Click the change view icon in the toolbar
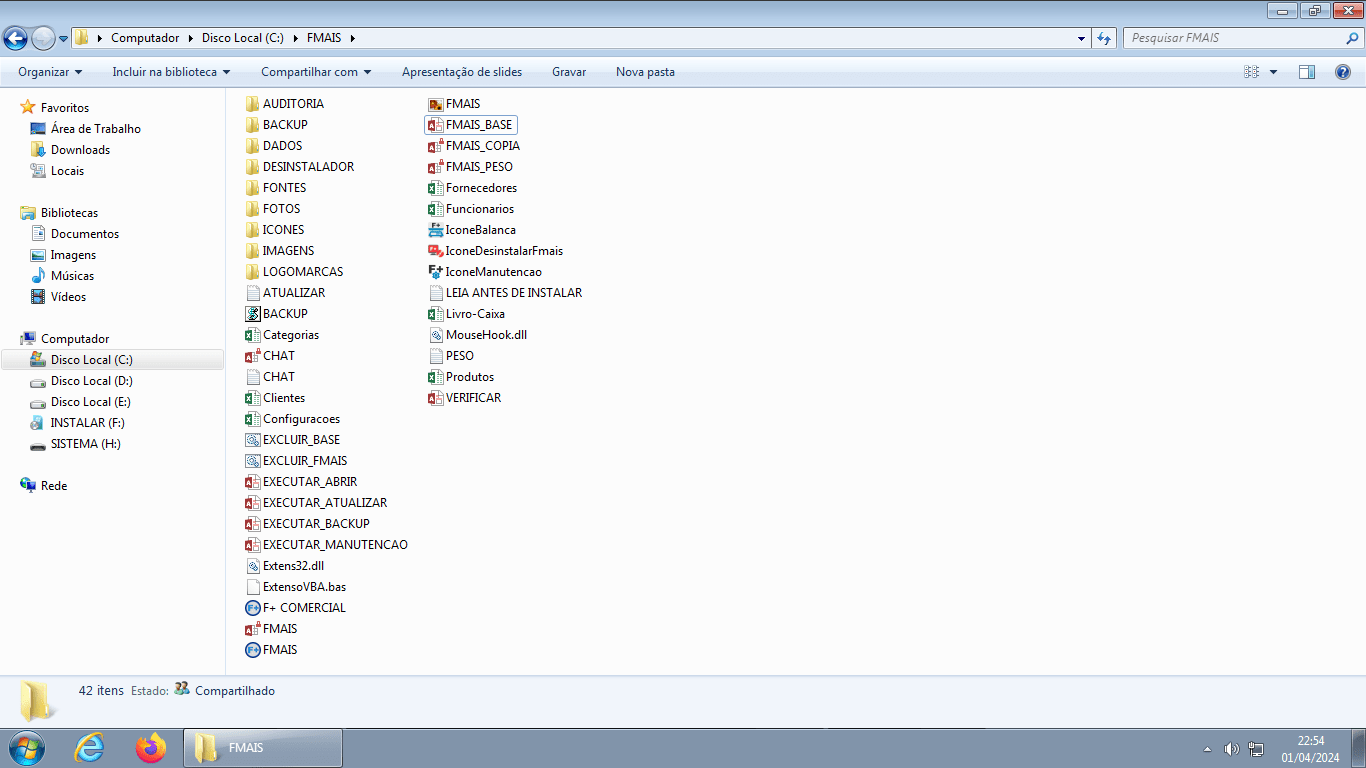Screen dimensions: 1366x768 pyautogui.click(x=1251, y=72)
